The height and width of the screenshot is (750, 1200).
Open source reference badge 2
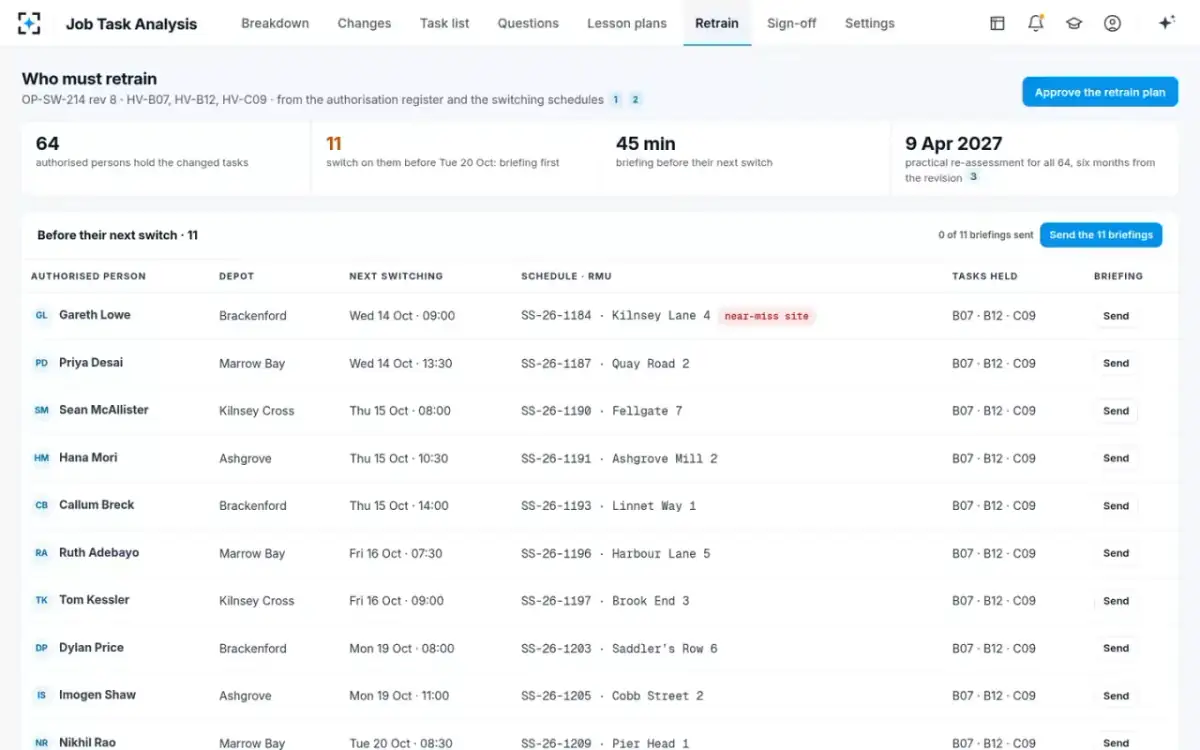635,99
